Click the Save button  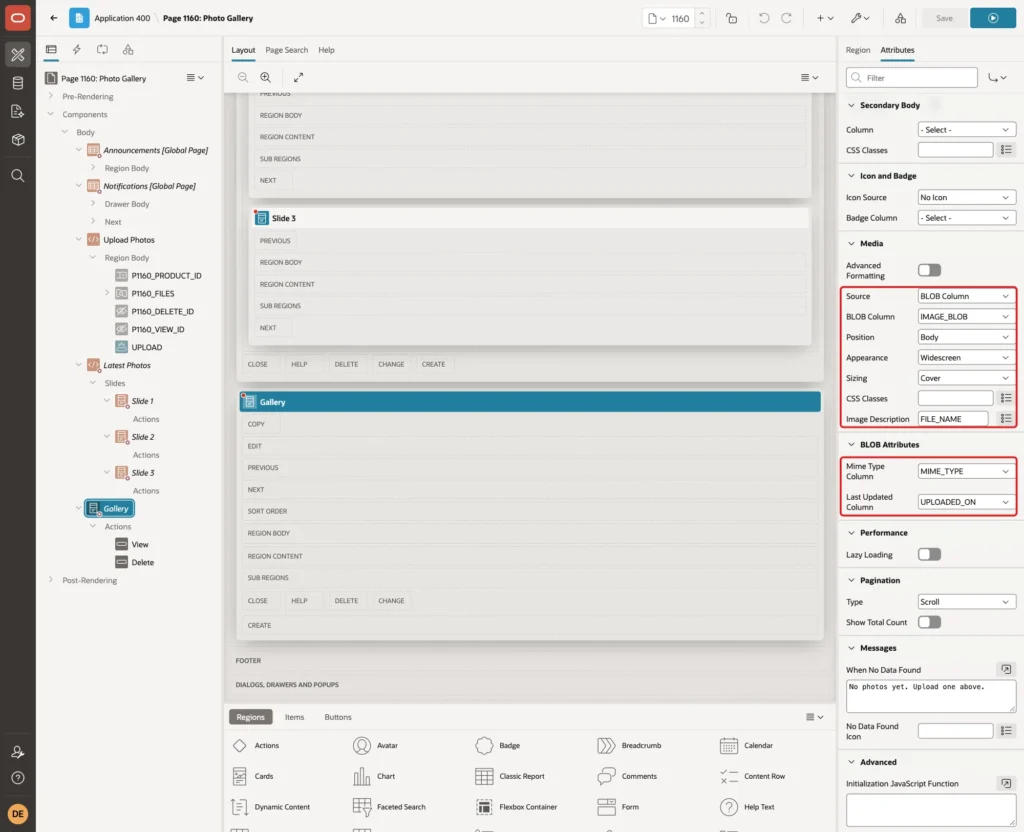(944, 18)
